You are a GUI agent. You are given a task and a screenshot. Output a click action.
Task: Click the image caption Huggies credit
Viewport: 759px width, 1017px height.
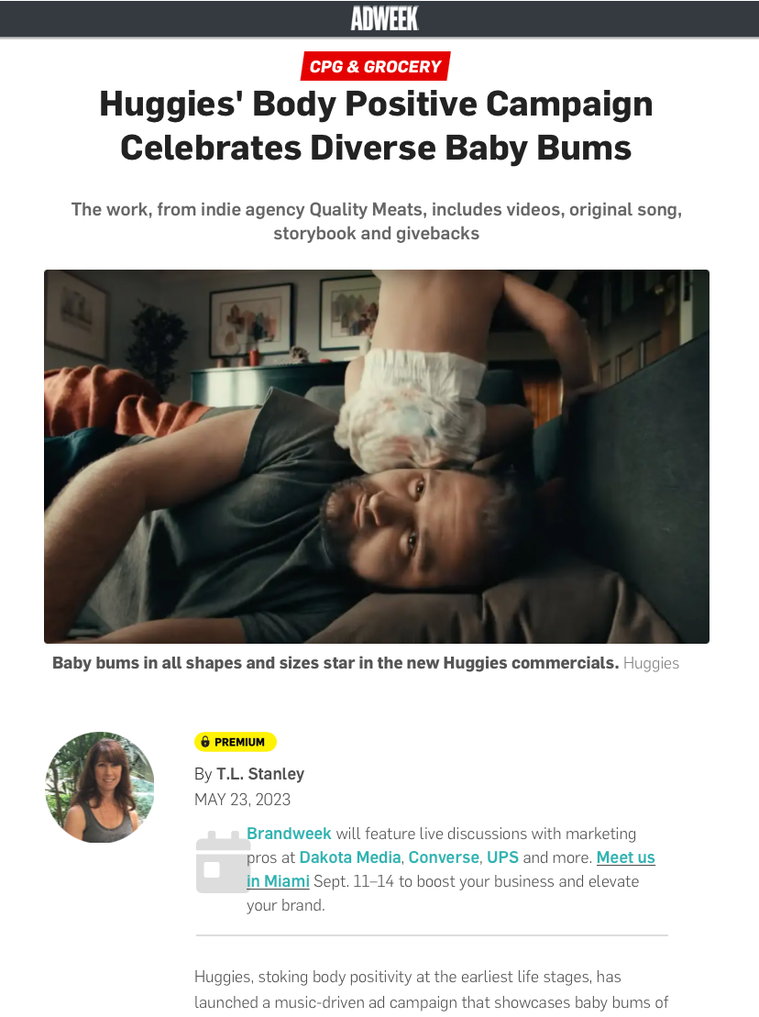click(x=651, y=664)
